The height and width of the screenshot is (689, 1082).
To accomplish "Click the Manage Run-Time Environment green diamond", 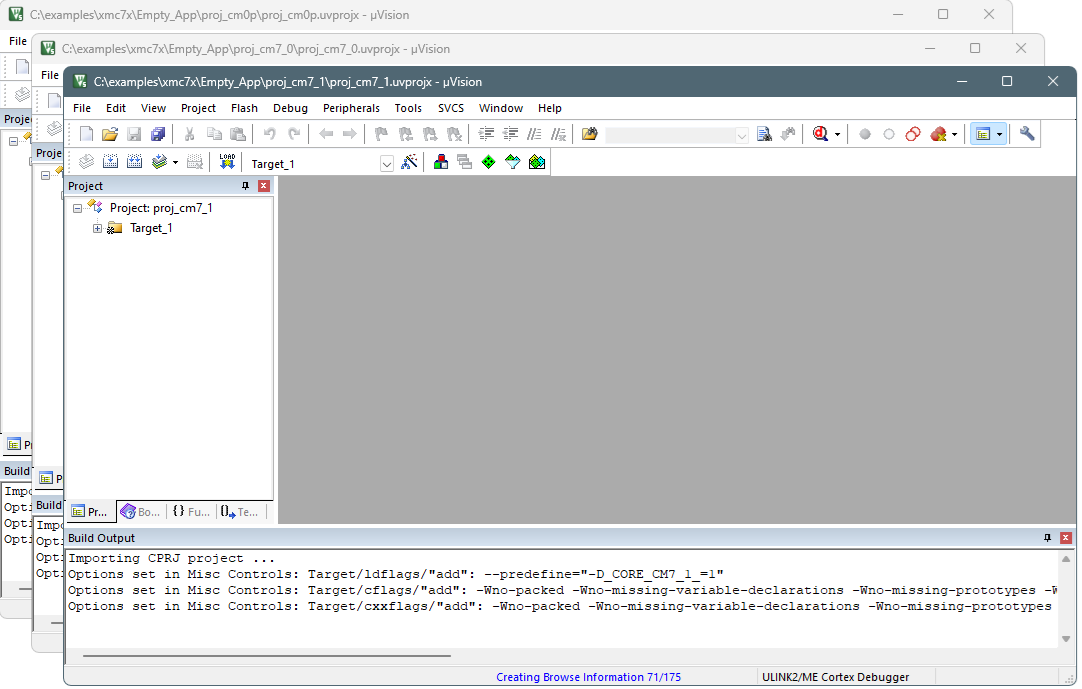I will pos(489,162).
